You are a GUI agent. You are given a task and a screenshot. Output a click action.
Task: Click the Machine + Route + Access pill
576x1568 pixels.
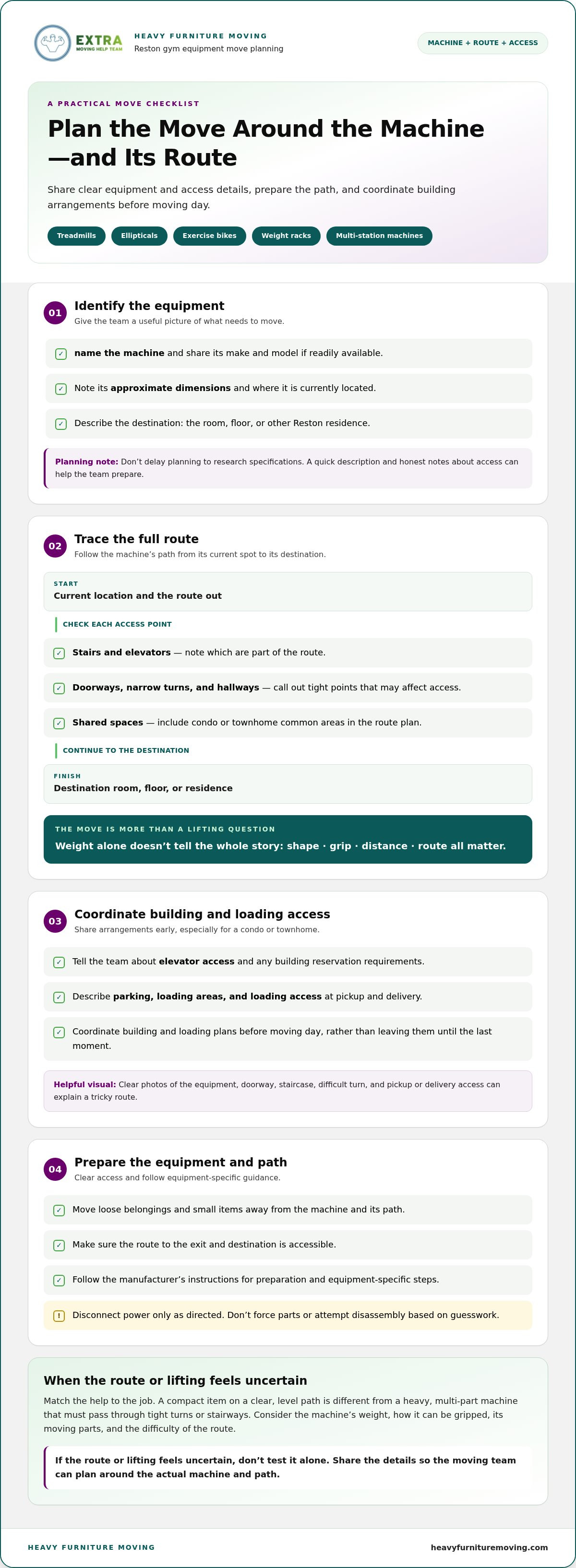click(x=482, y=43)
